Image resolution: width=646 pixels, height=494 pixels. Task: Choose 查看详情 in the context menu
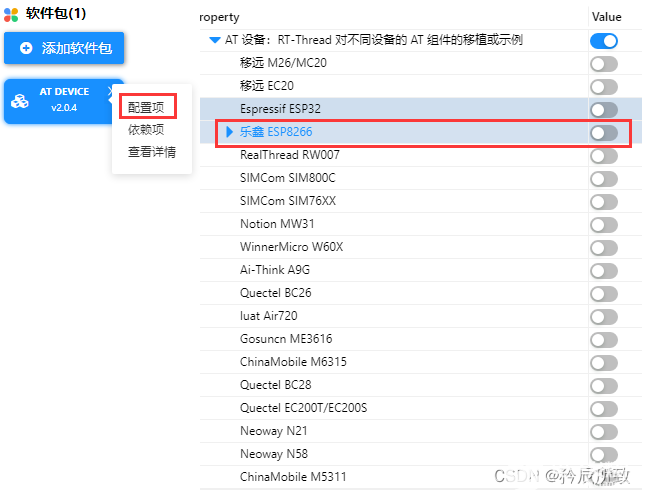pos(152,152)
